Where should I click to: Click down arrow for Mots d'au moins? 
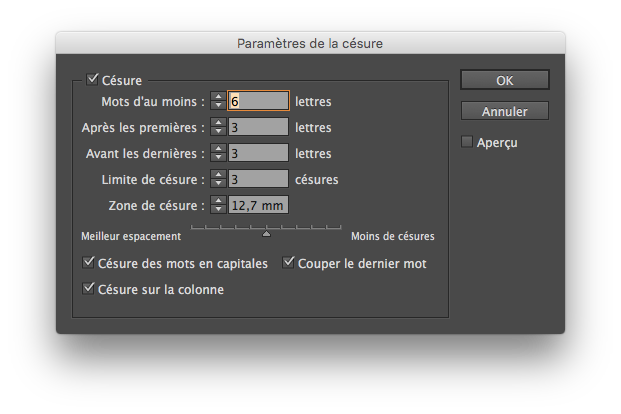pos(218,106)
